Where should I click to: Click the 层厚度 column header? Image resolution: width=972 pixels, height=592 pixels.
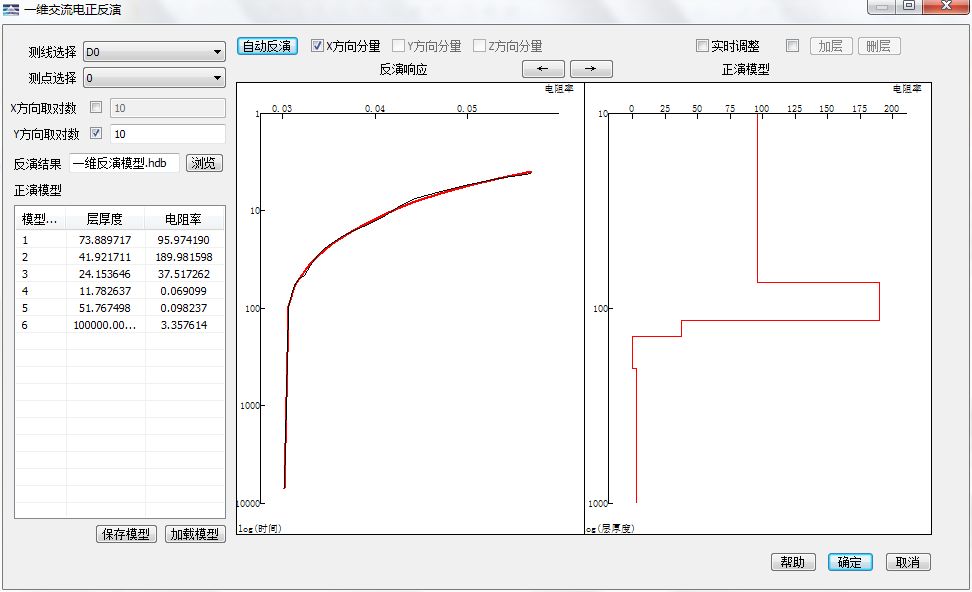click(x=105, y=219)
